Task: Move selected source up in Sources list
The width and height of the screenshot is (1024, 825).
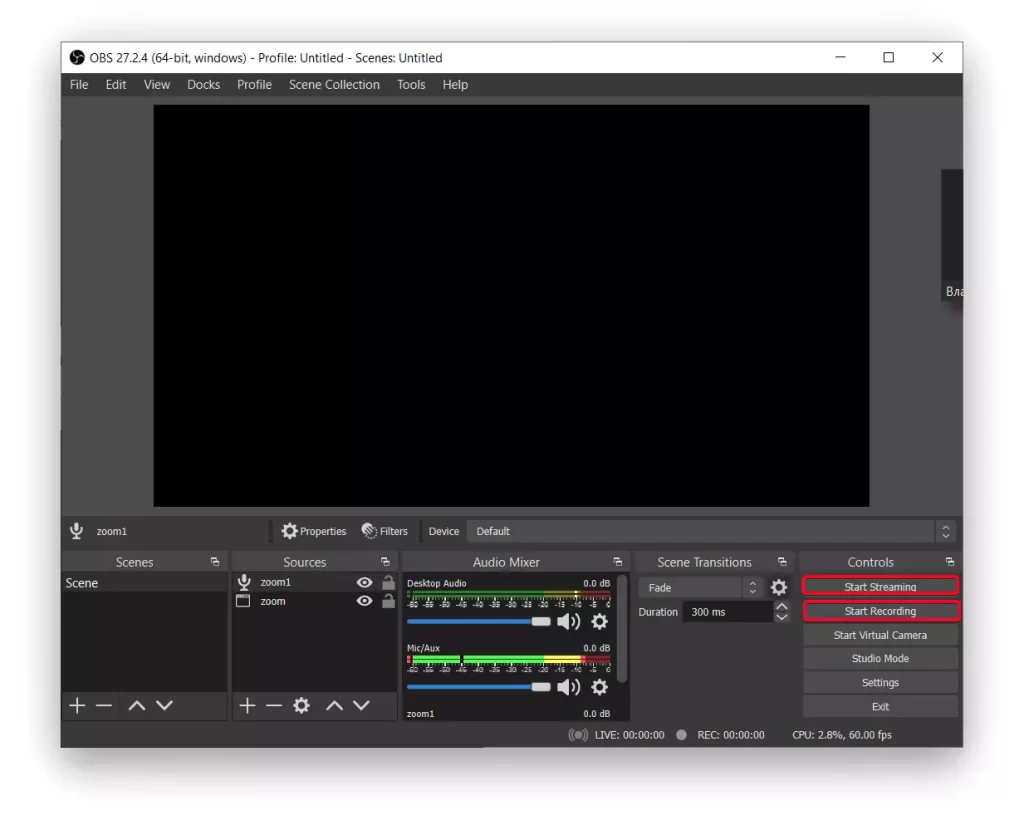Action: click(334, 705)
